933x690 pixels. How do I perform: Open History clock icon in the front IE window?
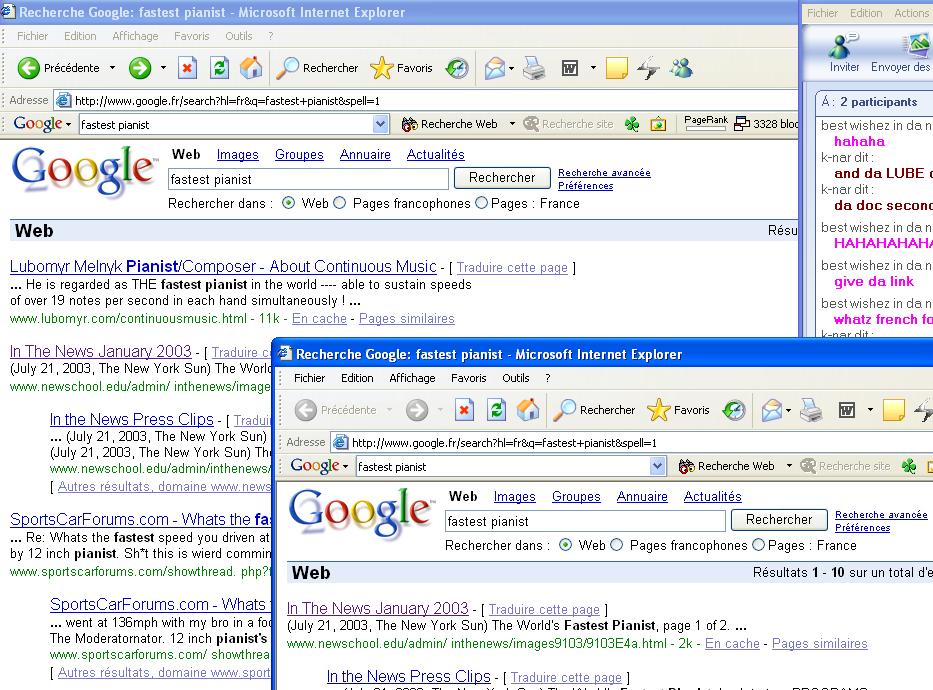[x=734, y=410]
